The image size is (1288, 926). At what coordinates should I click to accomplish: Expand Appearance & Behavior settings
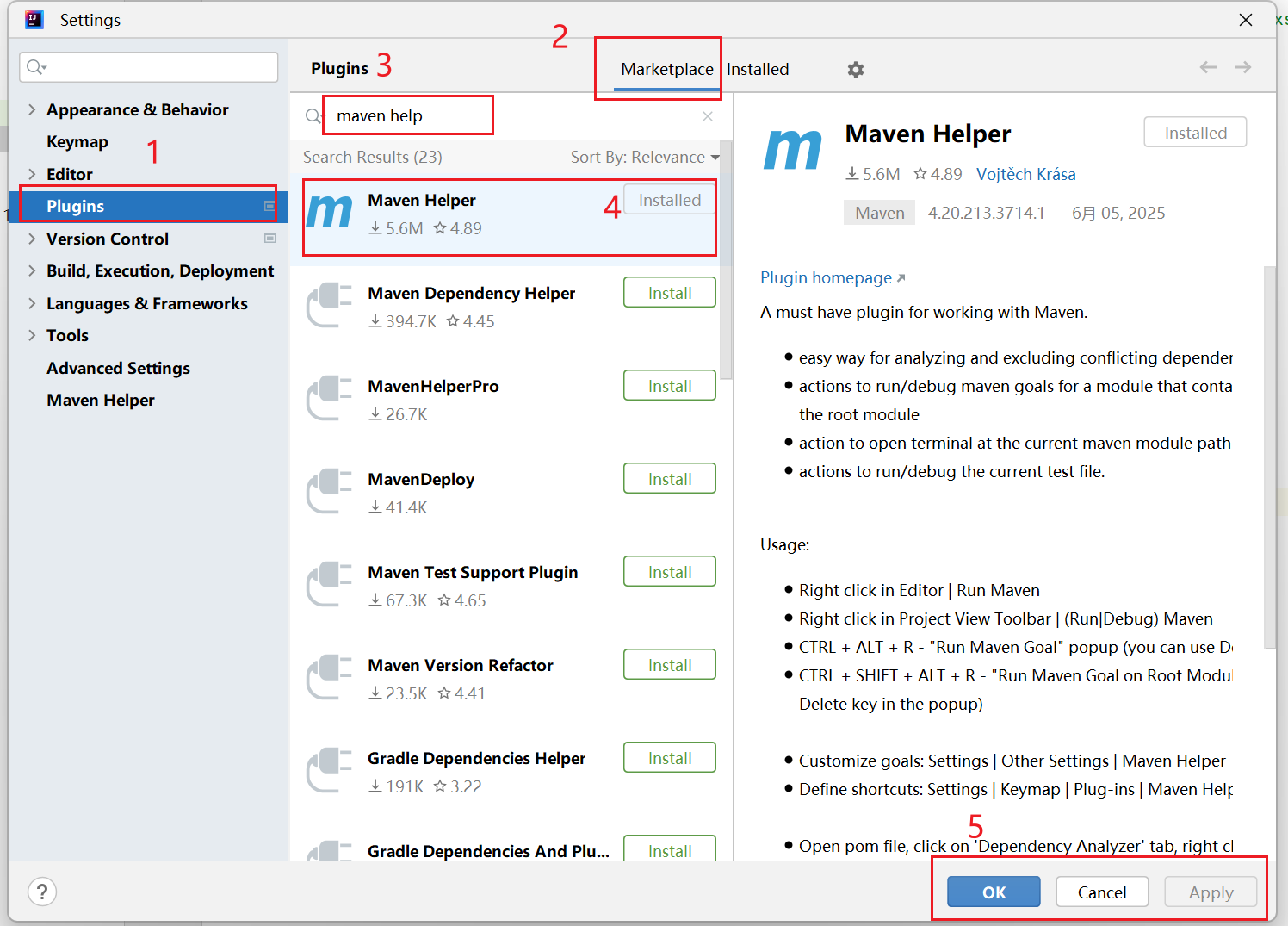tap(32, 109)
